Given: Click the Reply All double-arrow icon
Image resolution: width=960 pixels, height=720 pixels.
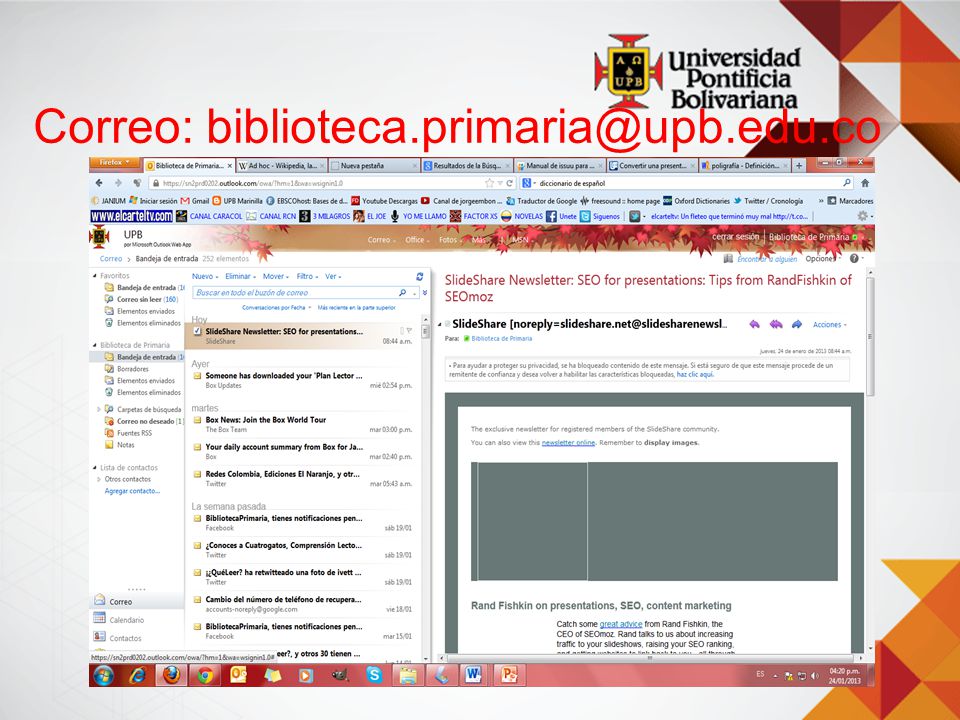Looking at the screenshot, I should pos(776,324).
